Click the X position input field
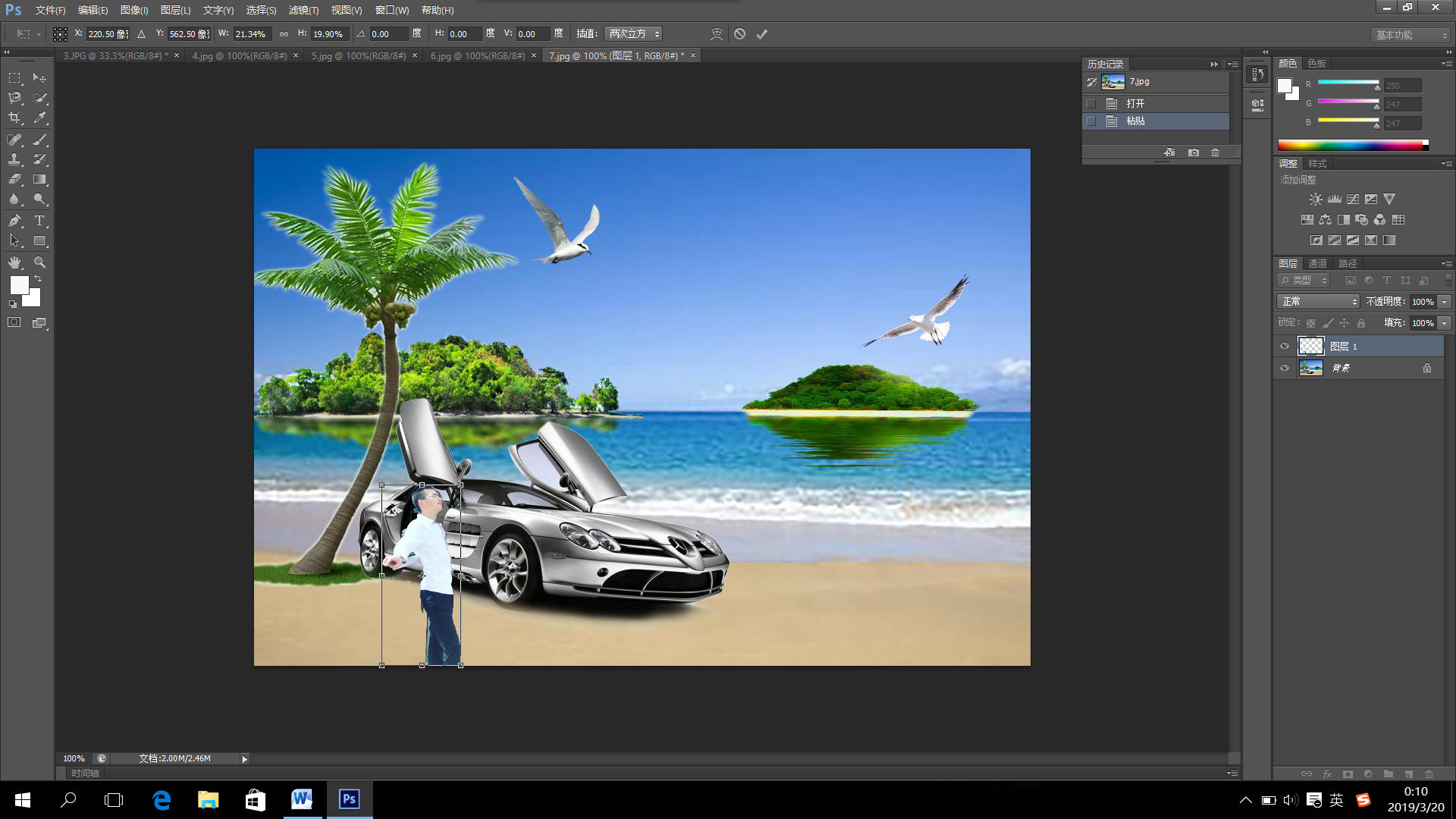 point(108,34)
